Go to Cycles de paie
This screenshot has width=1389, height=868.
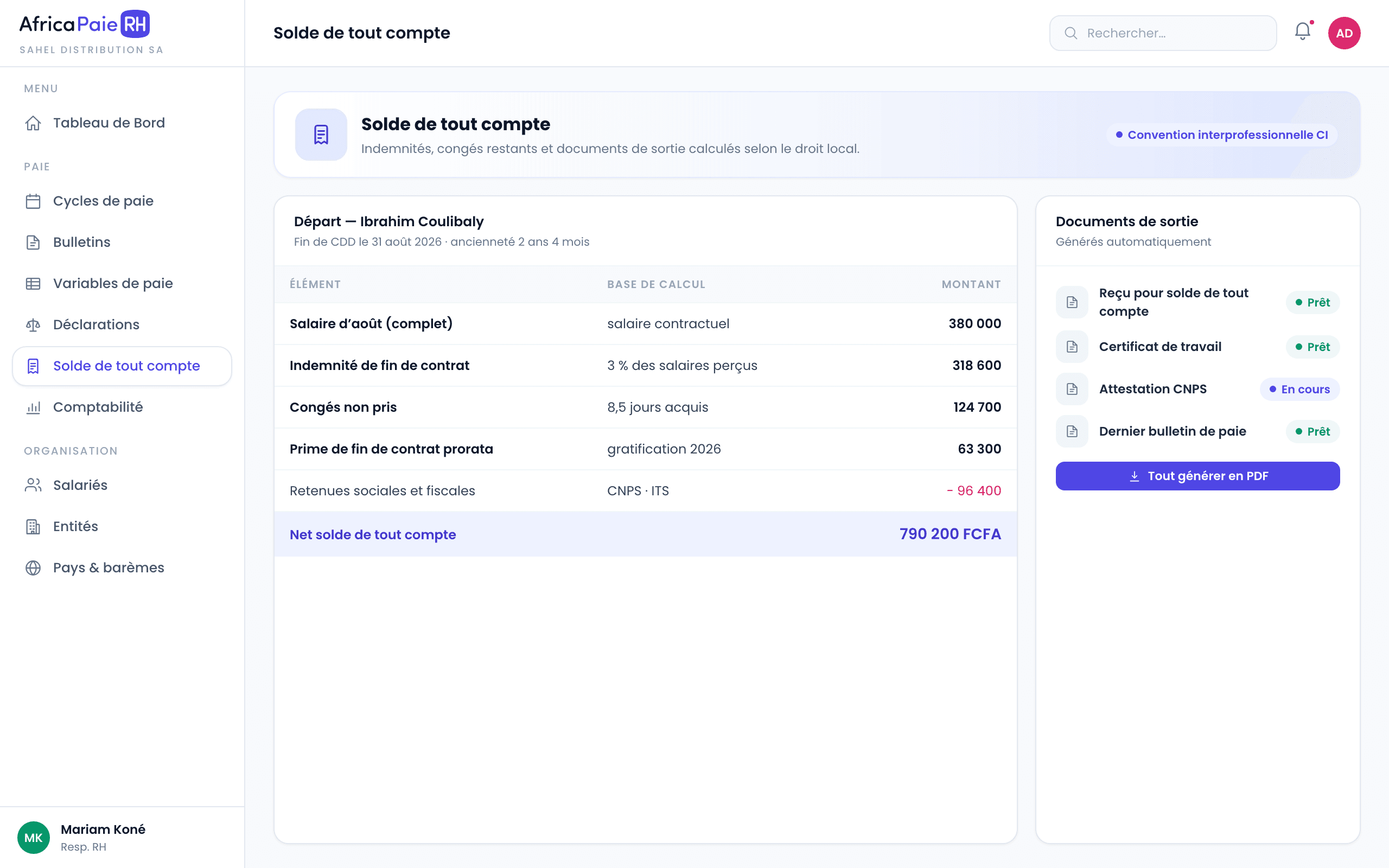(x=122, y=201)
